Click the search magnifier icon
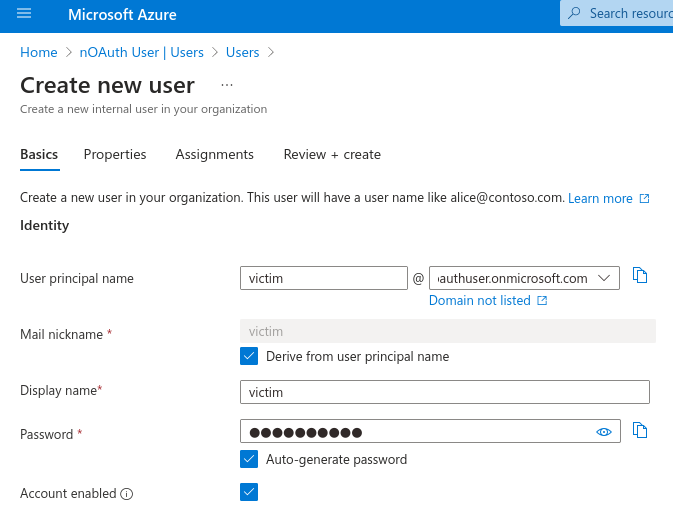This screenshot has width=673, height=514. click(574, 13)
